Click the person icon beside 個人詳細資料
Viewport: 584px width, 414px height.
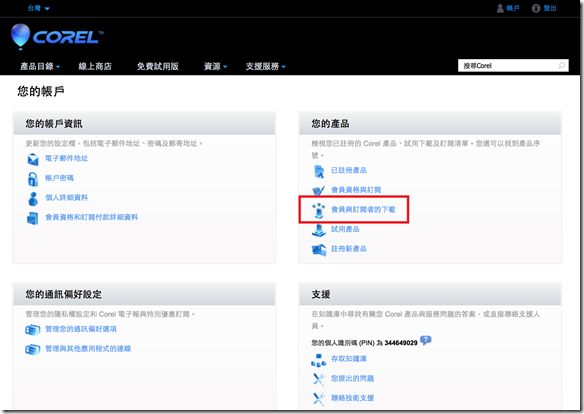point(33,198)
